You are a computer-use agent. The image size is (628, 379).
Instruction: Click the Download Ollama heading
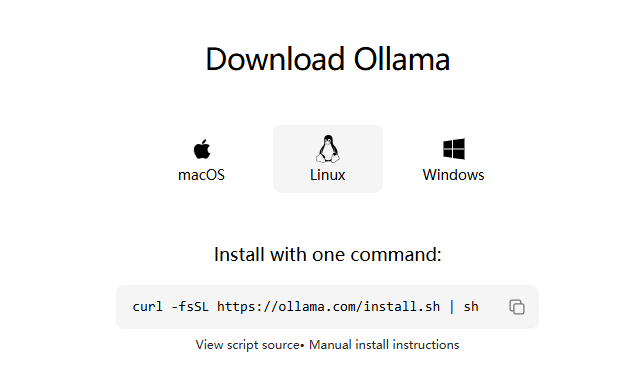pos(328,59)
